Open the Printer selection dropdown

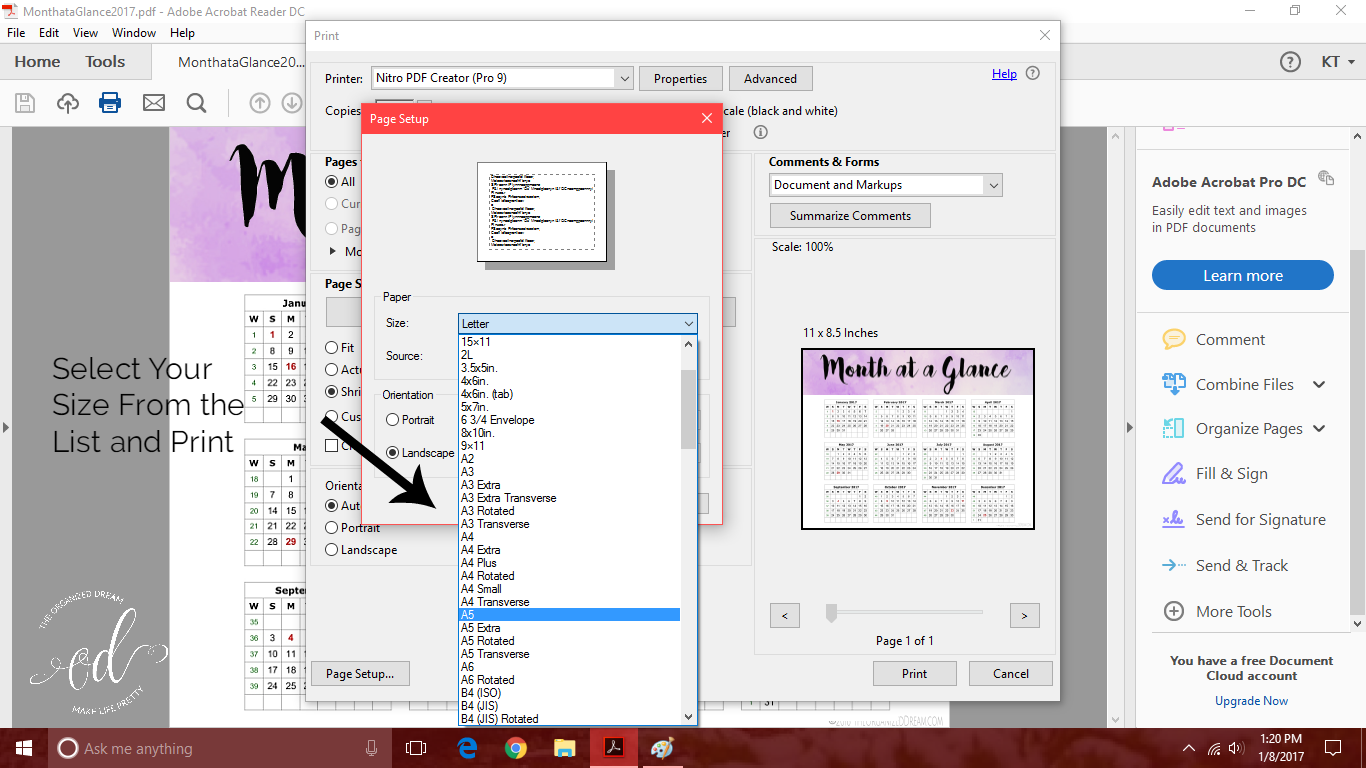624,78
